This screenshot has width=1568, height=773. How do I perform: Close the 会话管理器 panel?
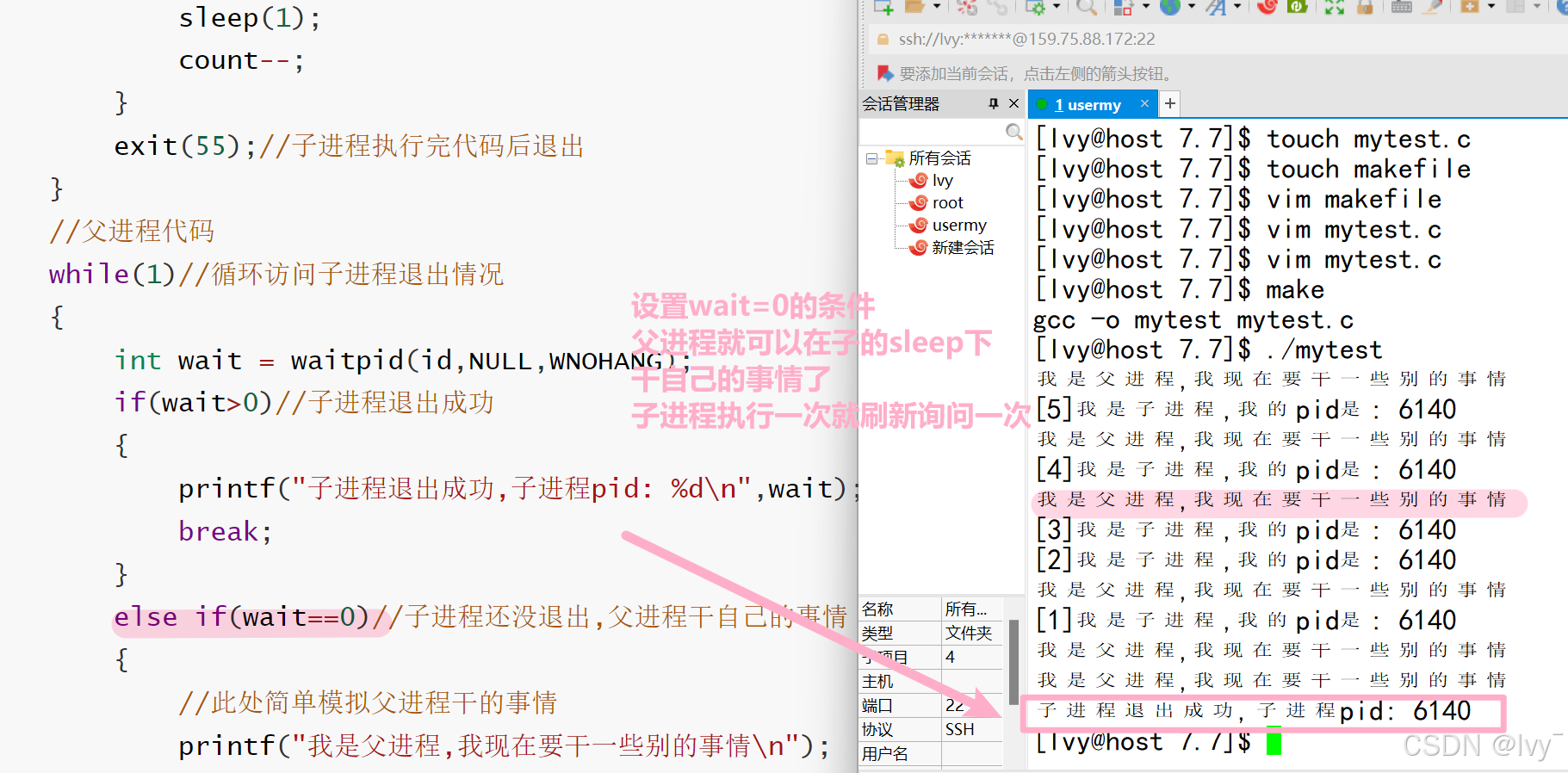tap(1013, 103)
